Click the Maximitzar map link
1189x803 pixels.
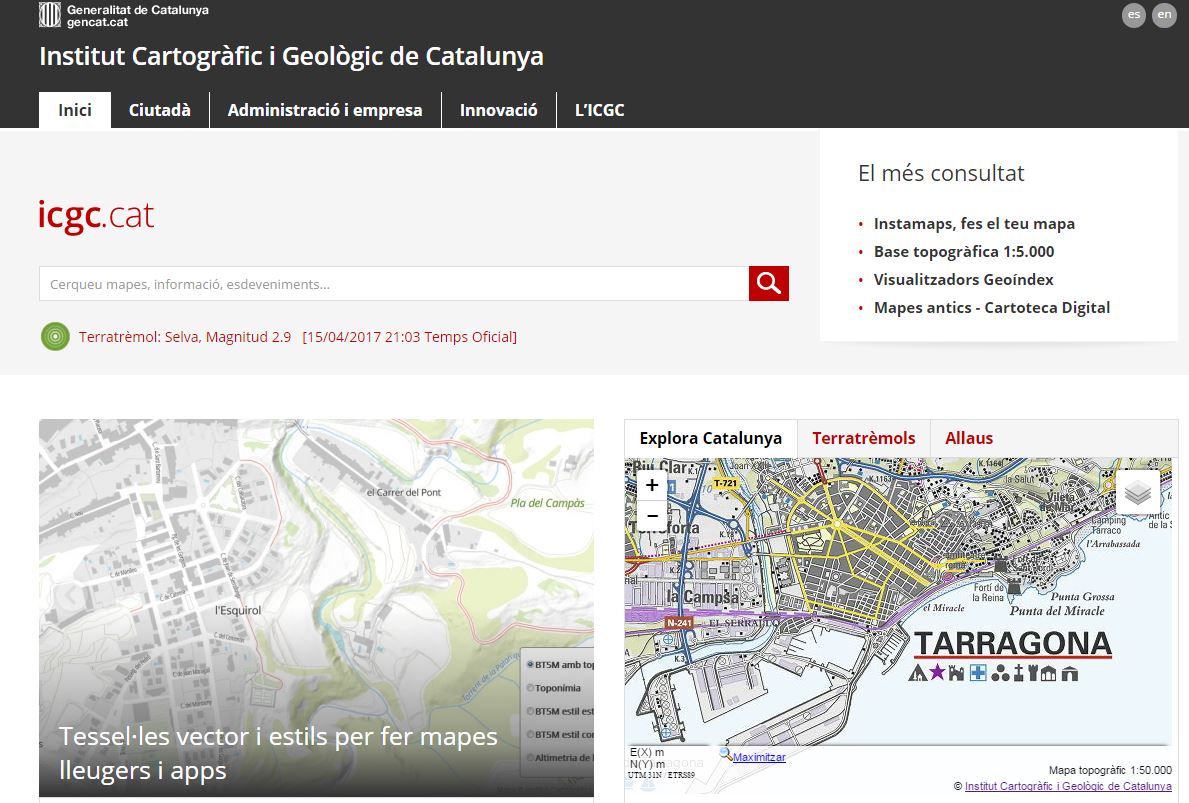pyautogui.click(x=759, y=757)
